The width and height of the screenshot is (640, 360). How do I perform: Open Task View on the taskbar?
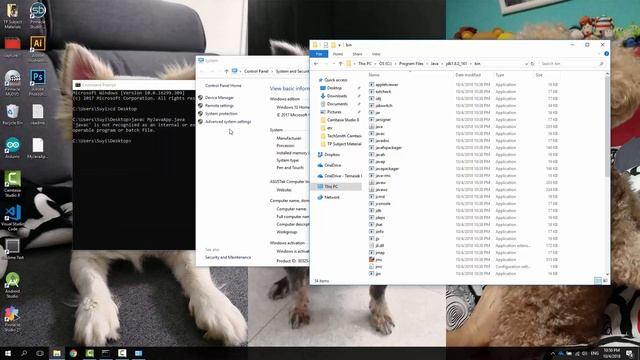click(40, 353)
